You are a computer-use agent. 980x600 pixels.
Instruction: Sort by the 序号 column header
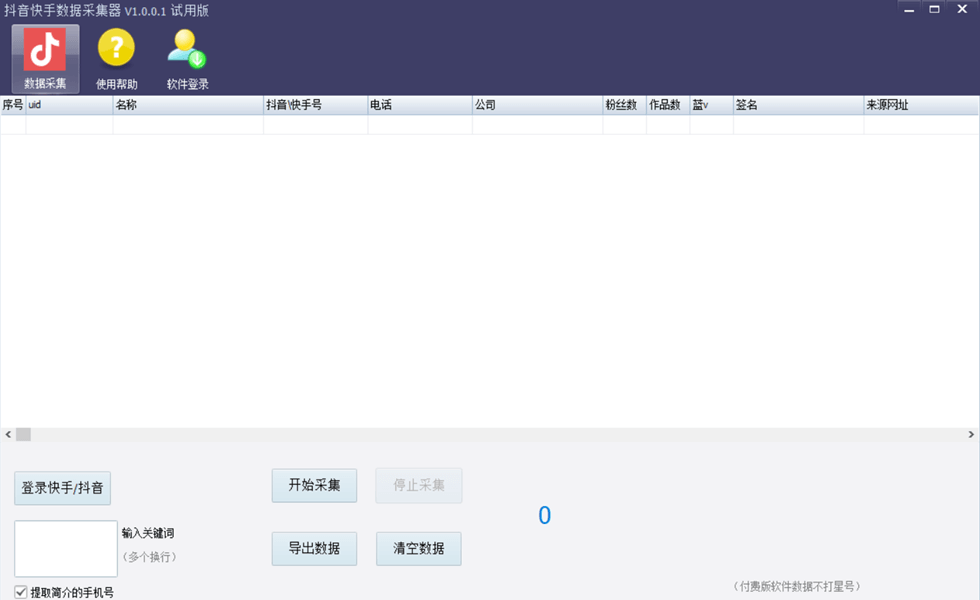pyautogui.click(x=13, y=105)
